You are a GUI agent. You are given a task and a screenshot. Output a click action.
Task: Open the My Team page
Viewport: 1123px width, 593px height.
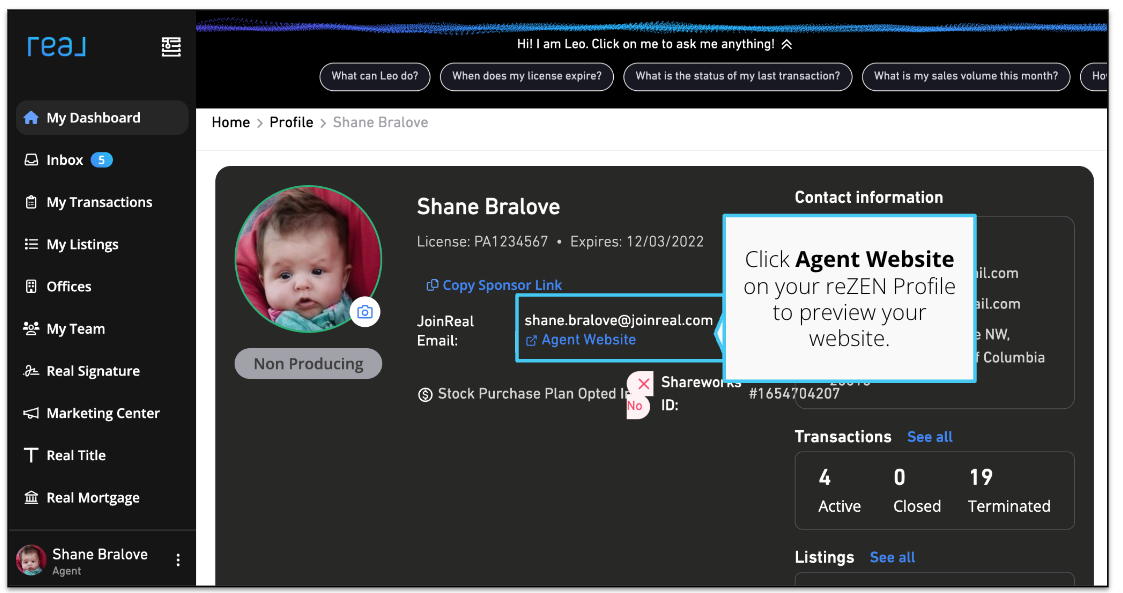[x=75, y=329]
